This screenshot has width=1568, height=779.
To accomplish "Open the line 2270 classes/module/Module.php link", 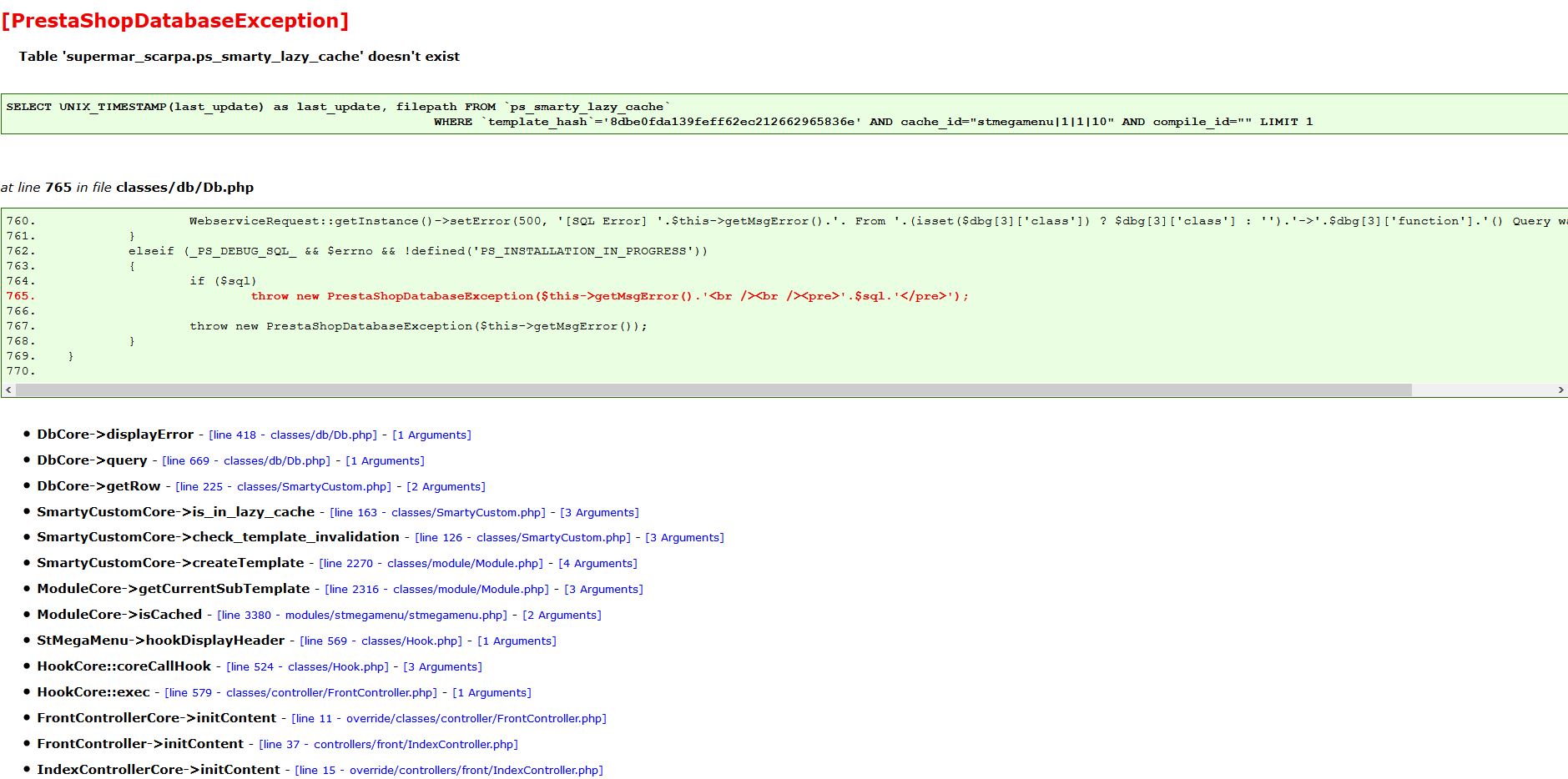I will (431, 564).
